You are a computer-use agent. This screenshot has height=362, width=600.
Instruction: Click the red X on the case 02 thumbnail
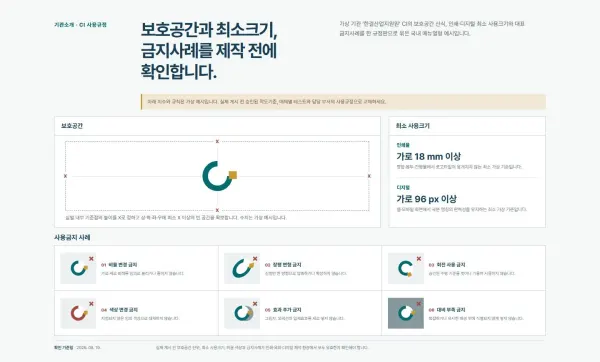(255, 259)
